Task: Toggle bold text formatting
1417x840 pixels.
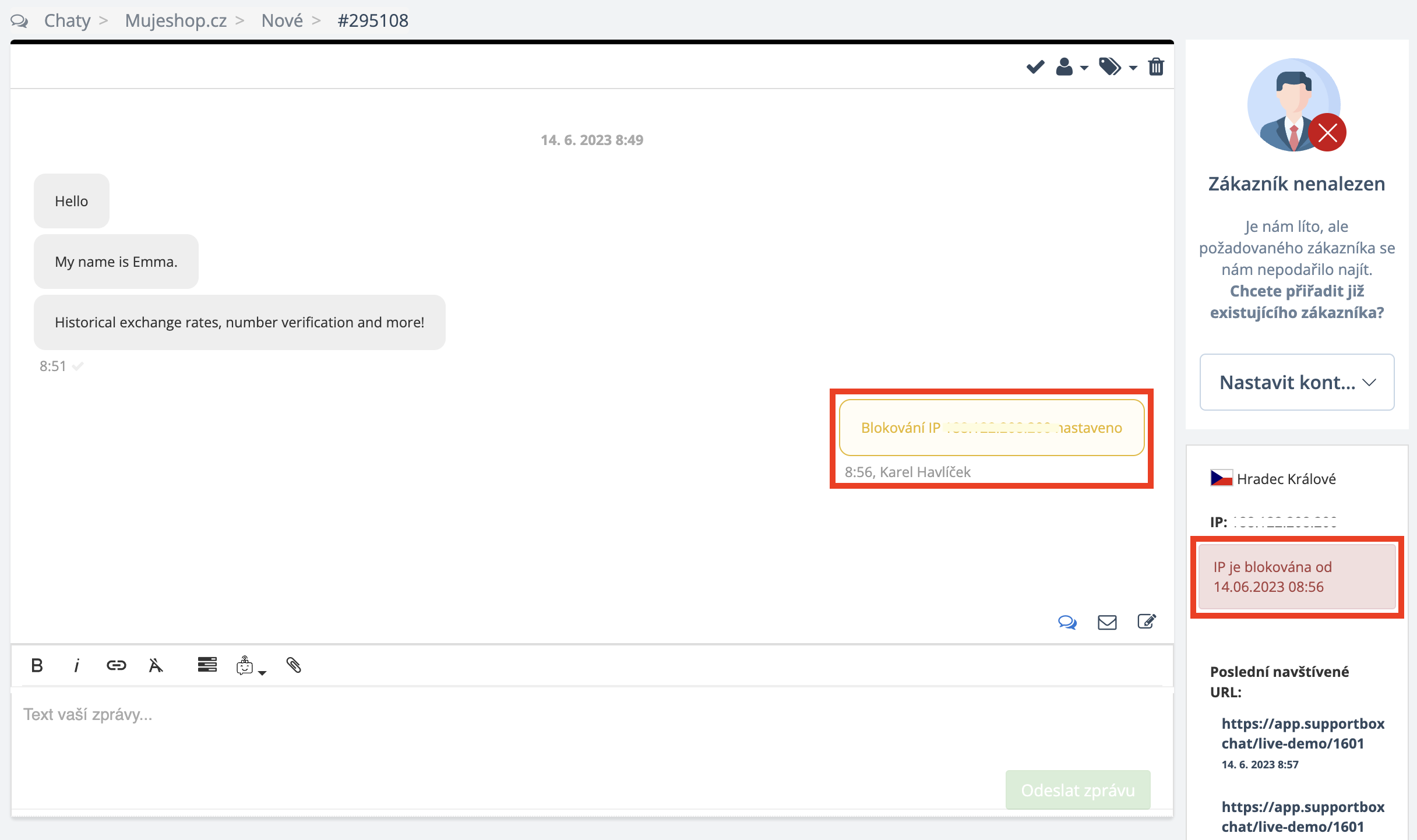Action: [37, 665]
